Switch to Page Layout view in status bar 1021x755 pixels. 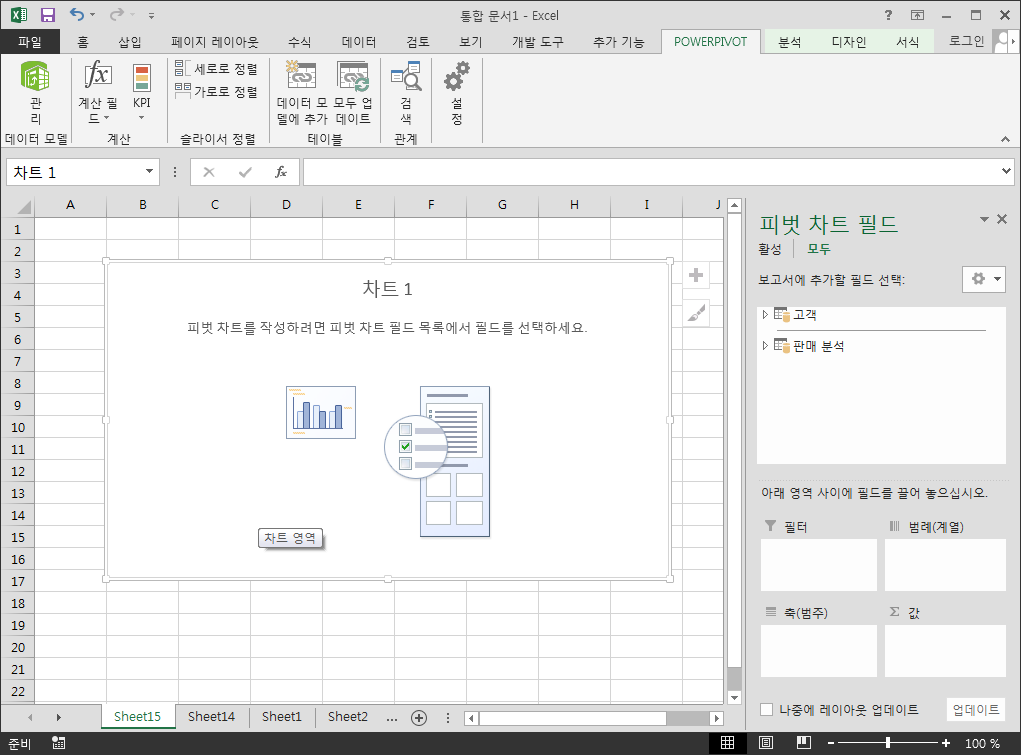click(766, 743)
